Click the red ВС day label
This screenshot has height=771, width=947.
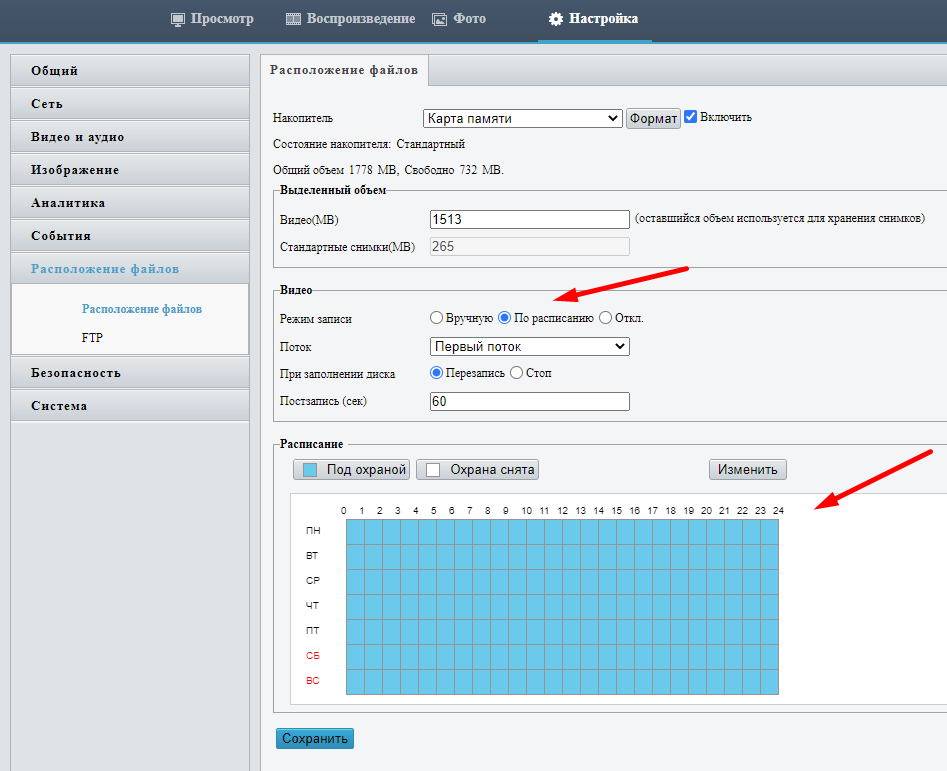(x=313, y=681)
